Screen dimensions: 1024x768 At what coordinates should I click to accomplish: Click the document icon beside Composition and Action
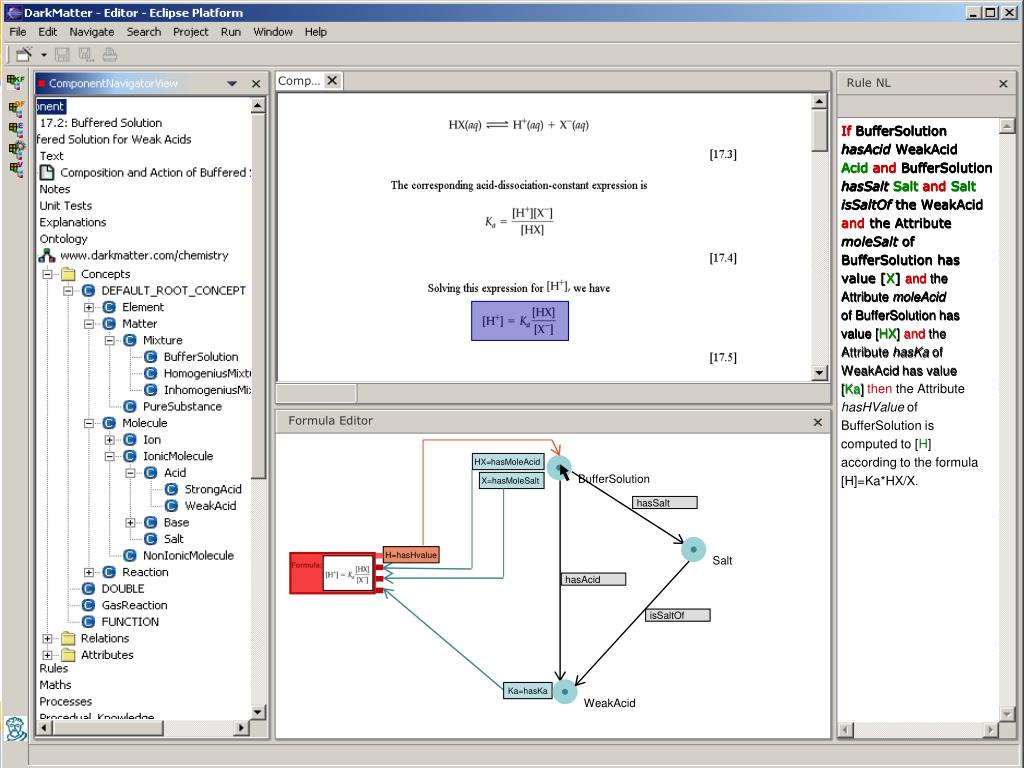click(x=47, y=172)
